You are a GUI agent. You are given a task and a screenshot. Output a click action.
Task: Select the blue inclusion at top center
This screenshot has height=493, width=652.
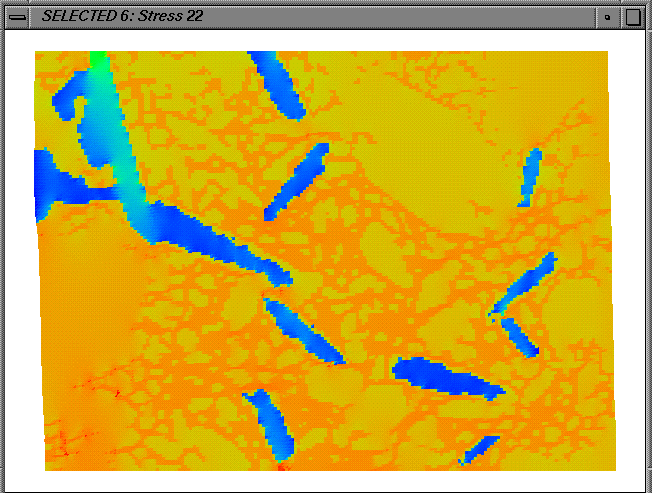coord(278,83)
